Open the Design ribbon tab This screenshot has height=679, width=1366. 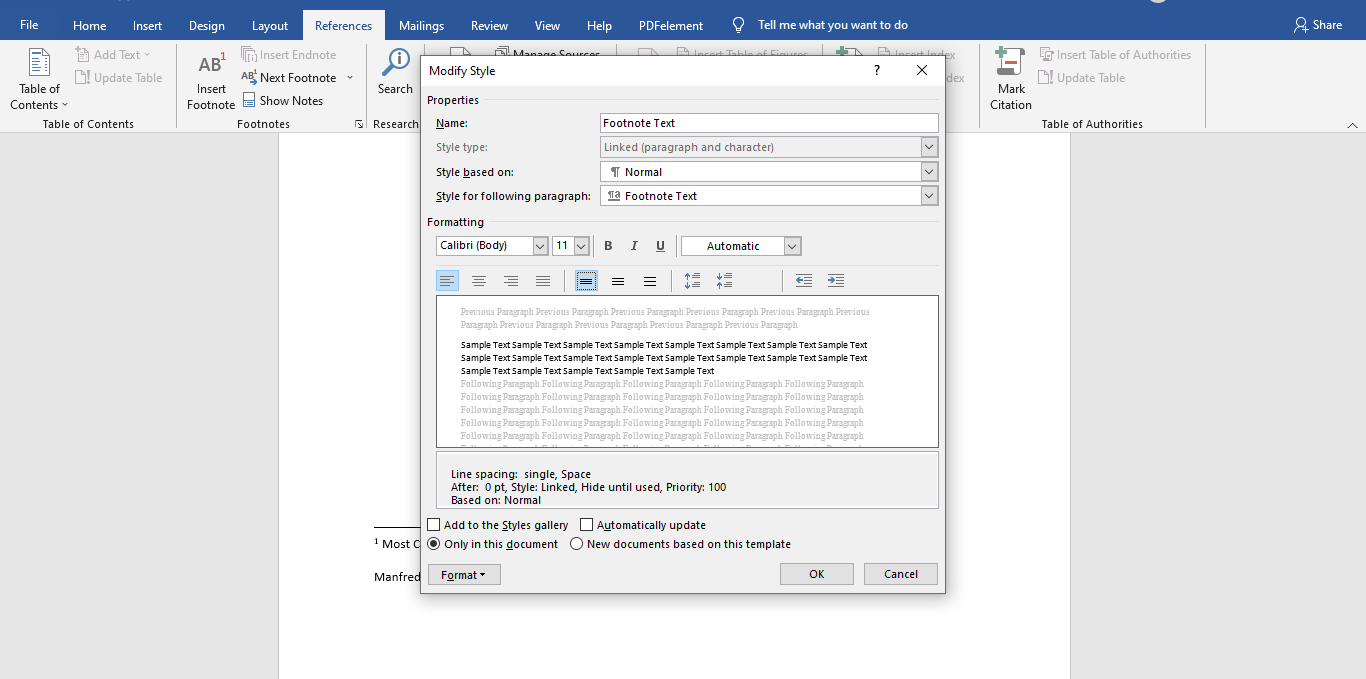click(206, 25)
